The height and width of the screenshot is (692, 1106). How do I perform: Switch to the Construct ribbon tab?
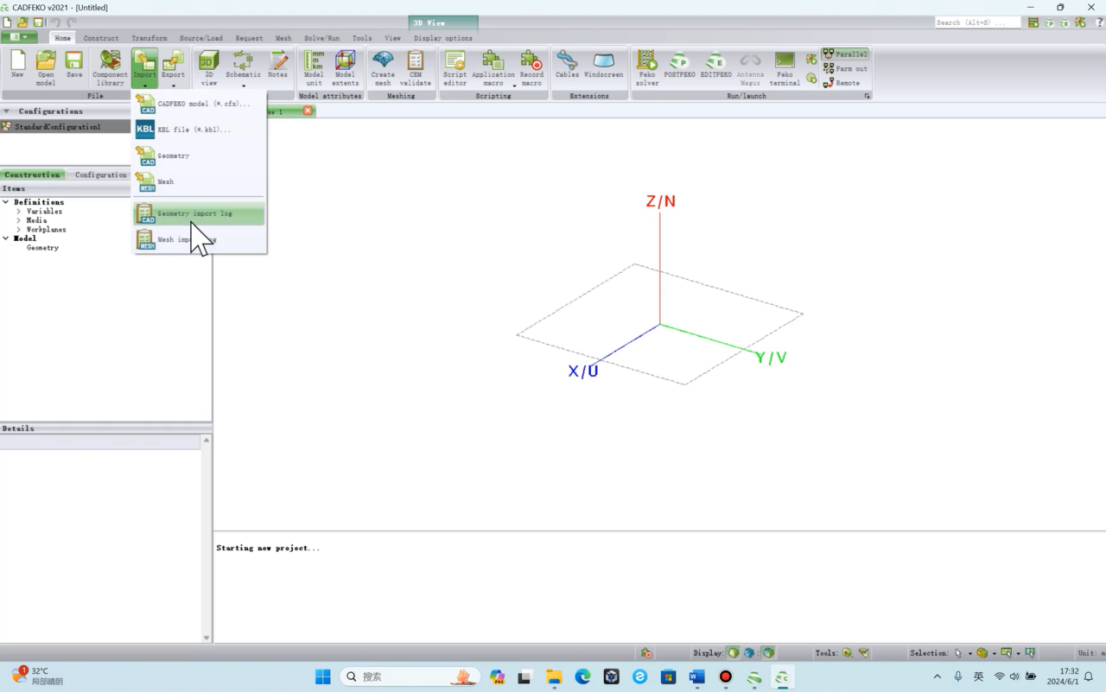101,38
